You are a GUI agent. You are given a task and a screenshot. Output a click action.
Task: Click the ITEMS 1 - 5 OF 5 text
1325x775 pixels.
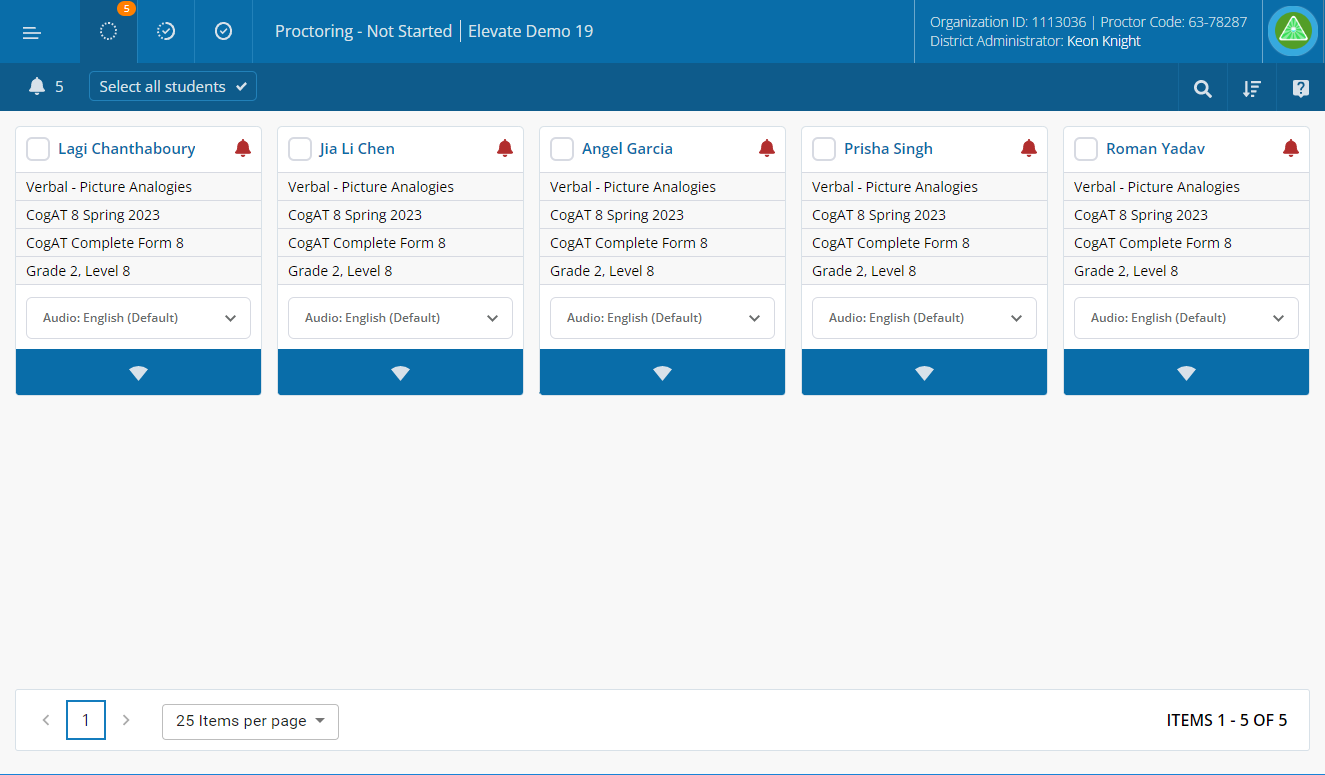pyautogui.click(x=1227, y=720)
